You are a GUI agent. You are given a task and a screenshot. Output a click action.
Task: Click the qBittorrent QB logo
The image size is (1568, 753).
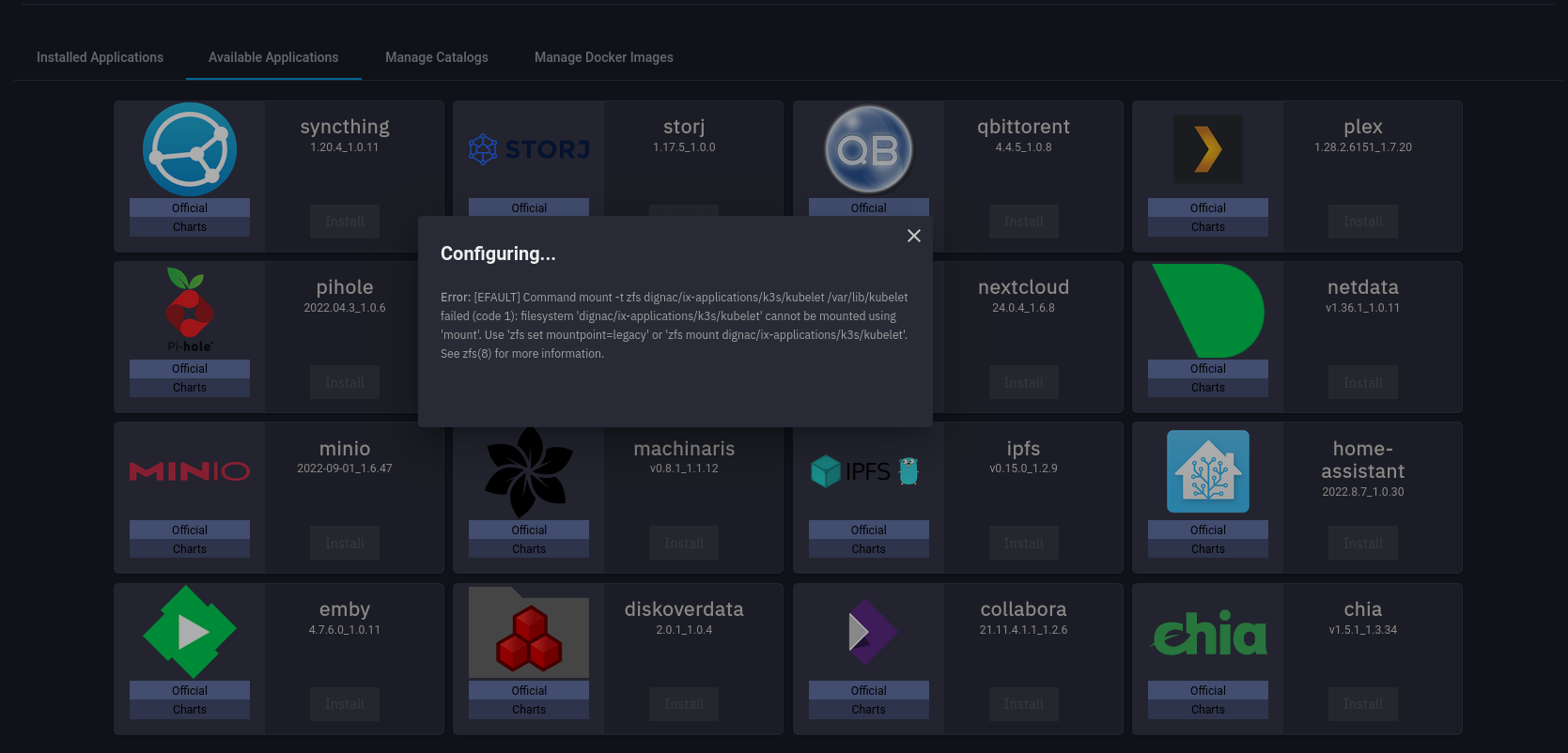pyautogui.click(x=869, y=149)
